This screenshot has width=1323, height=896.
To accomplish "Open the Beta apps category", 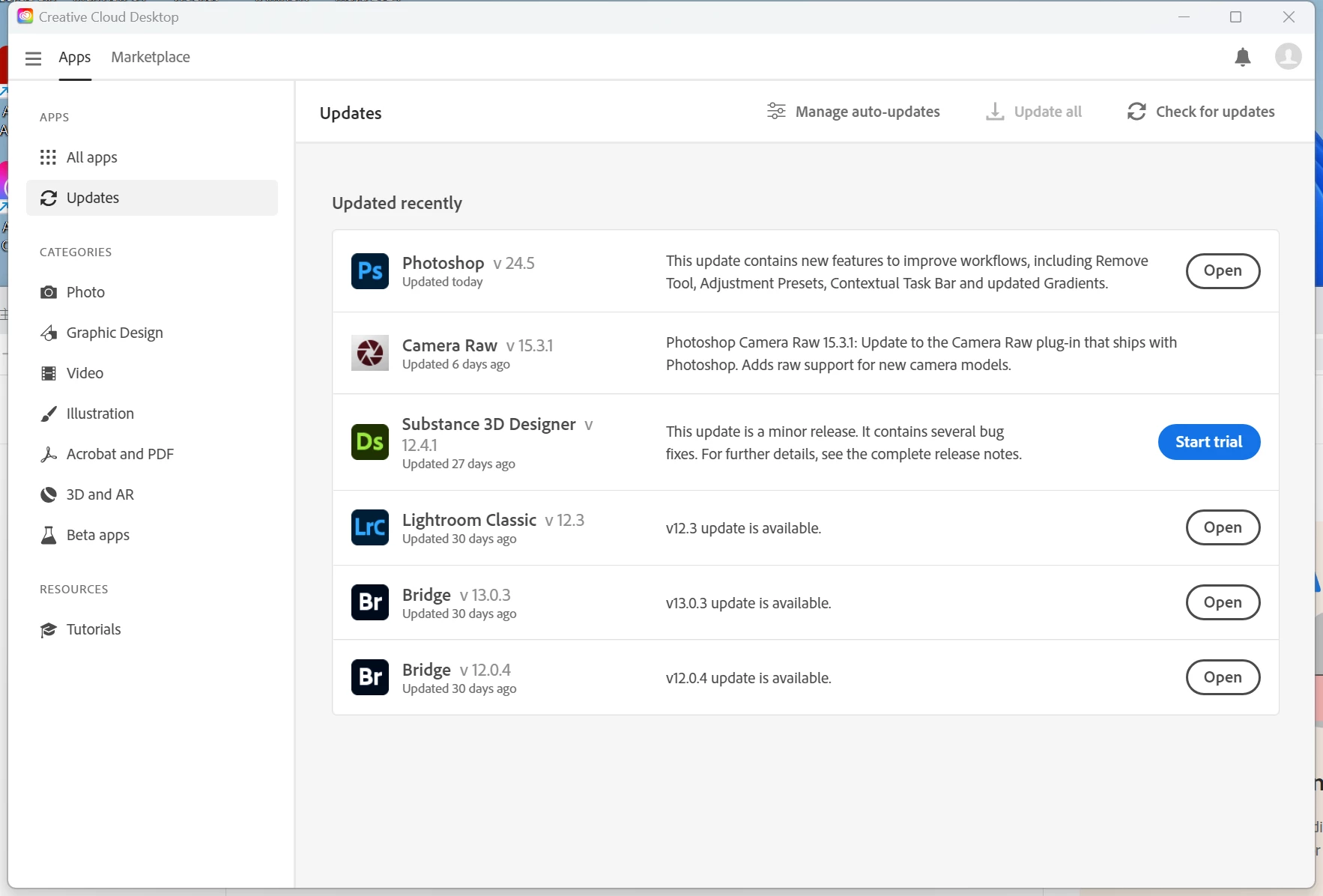I will pyautogui.click(x=152, y=535).
